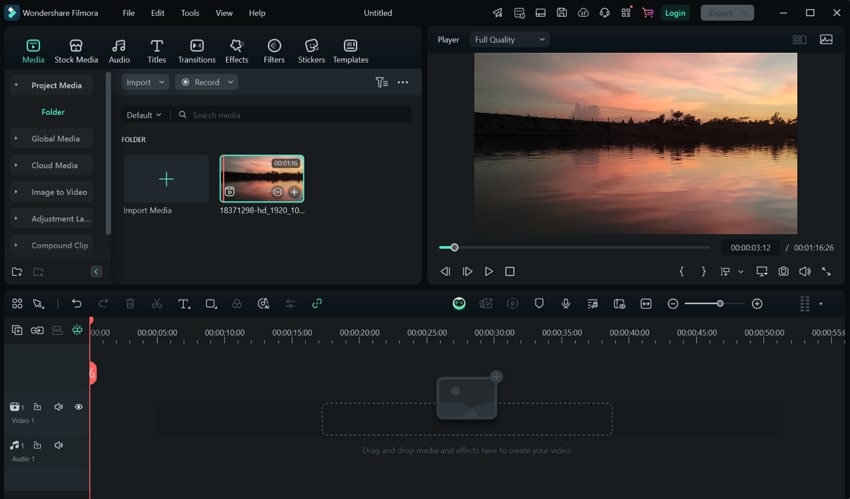
Task: Open the Edit menu
Action: (158, 13)
